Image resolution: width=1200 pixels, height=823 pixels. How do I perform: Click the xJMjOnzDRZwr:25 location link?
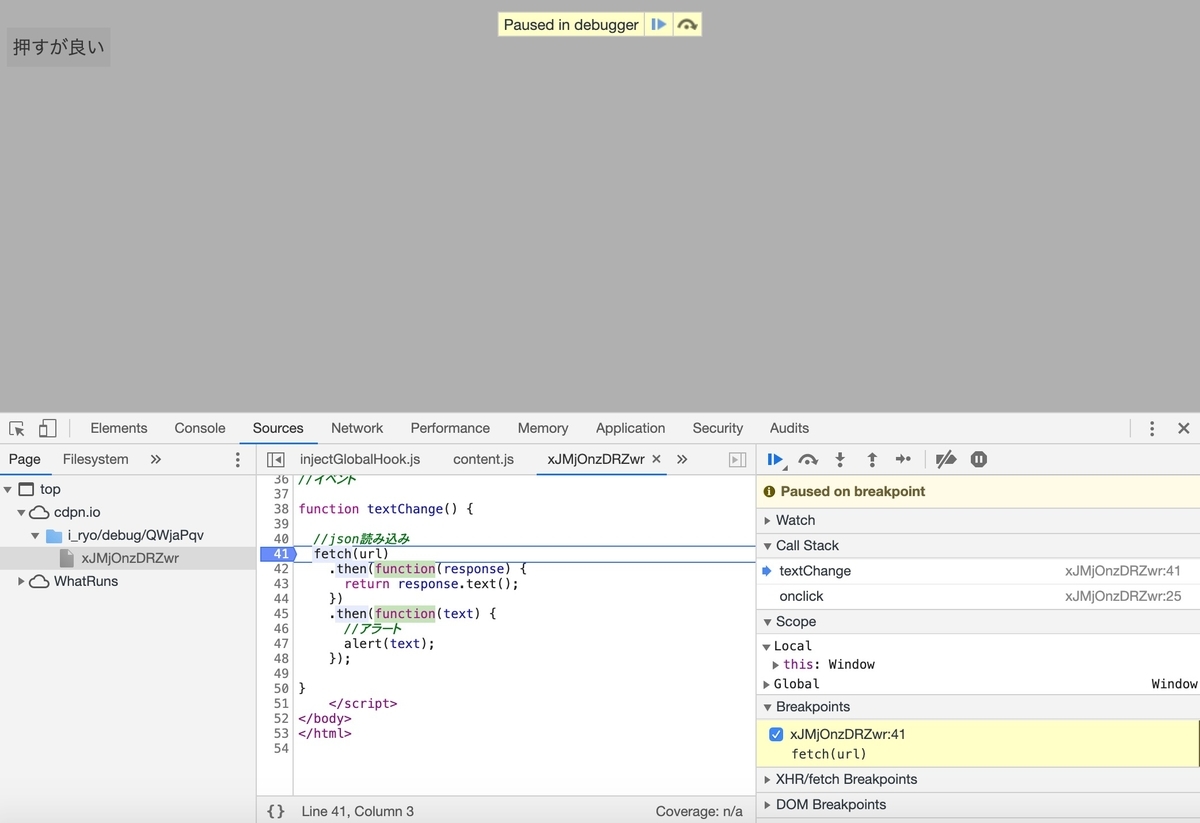tap(1123, 596)
